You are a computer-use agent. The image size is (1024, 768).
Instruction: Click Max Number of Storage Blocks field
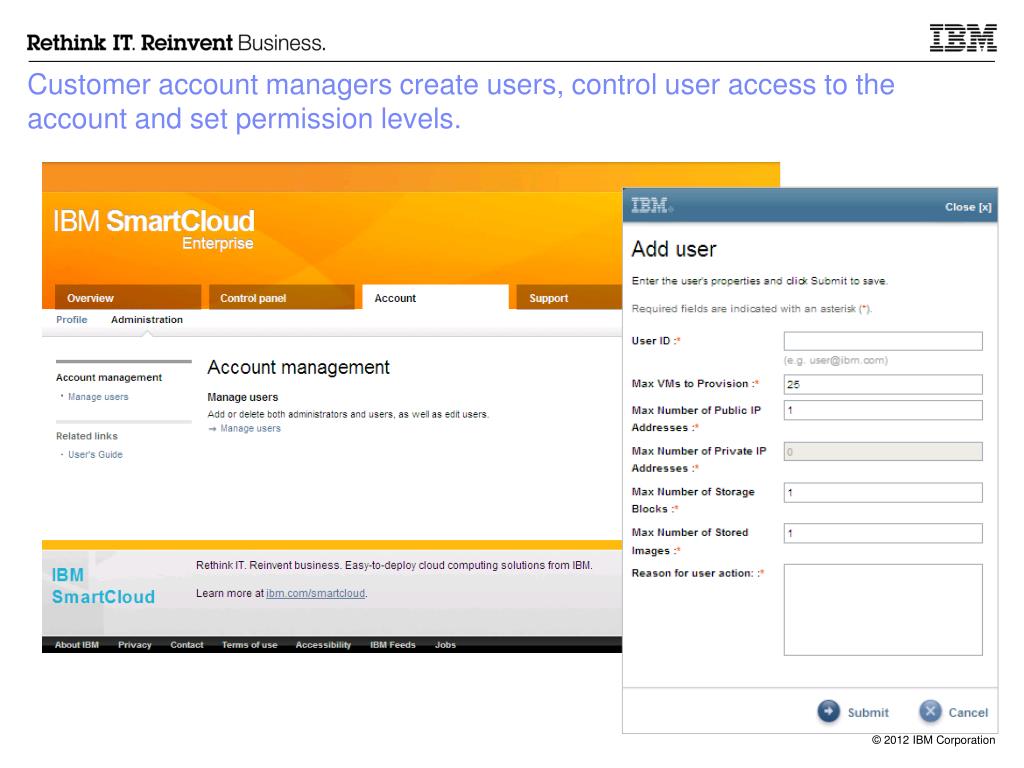tap(883, 492)
